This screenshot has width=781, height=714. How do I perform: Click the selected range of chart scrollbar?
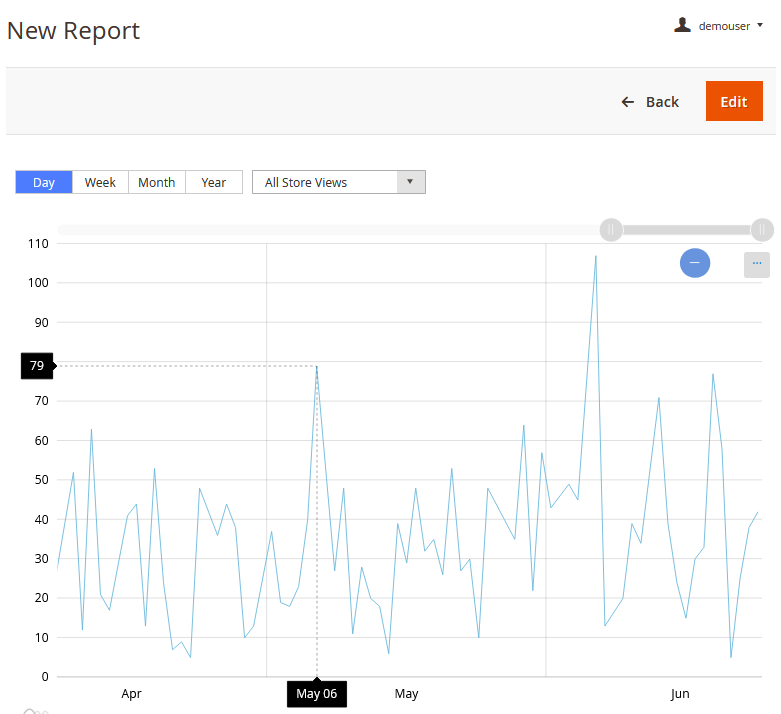pos(686,230)
